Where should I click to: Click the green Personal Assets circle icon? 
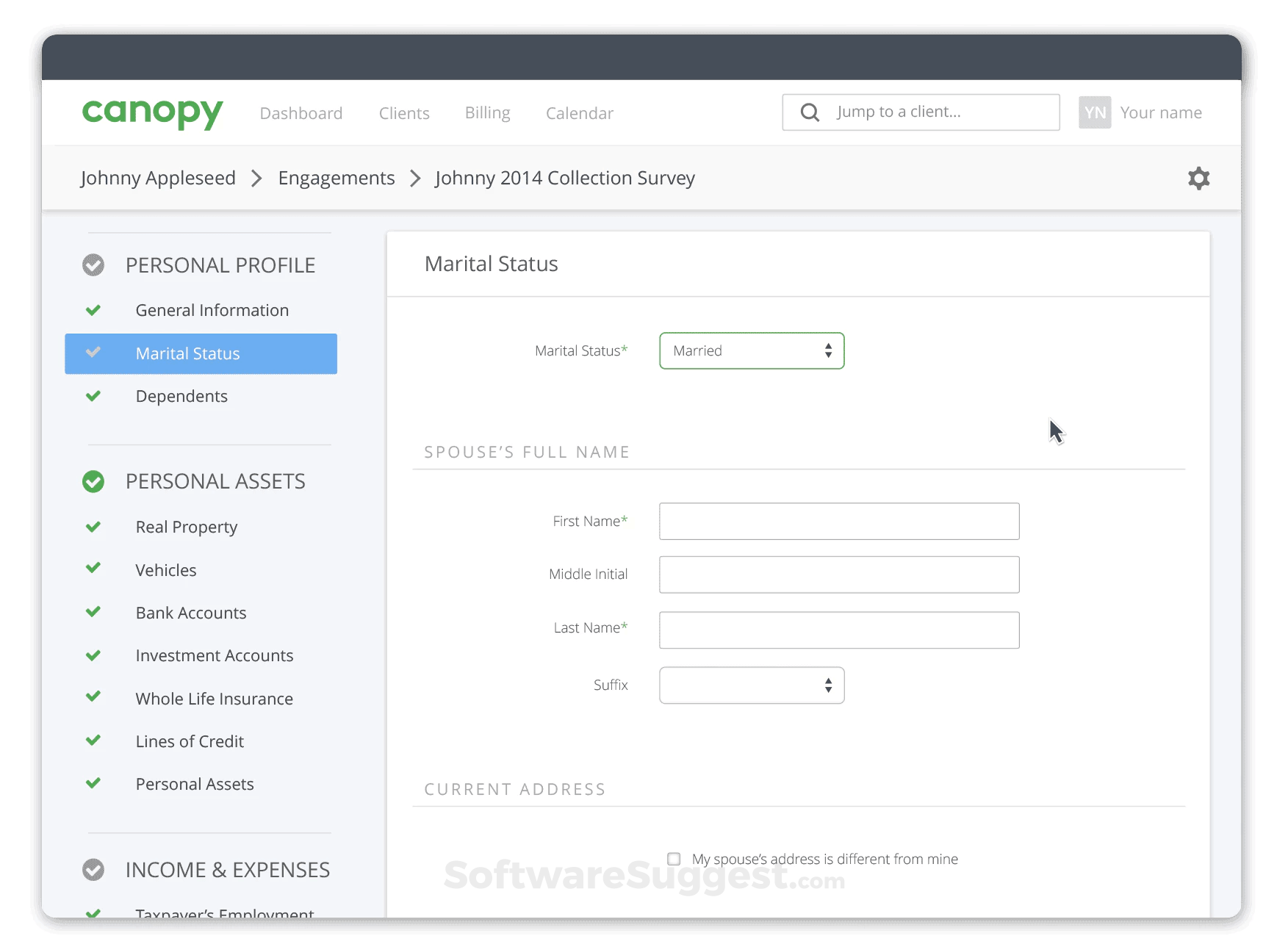[x=93, y=482]
